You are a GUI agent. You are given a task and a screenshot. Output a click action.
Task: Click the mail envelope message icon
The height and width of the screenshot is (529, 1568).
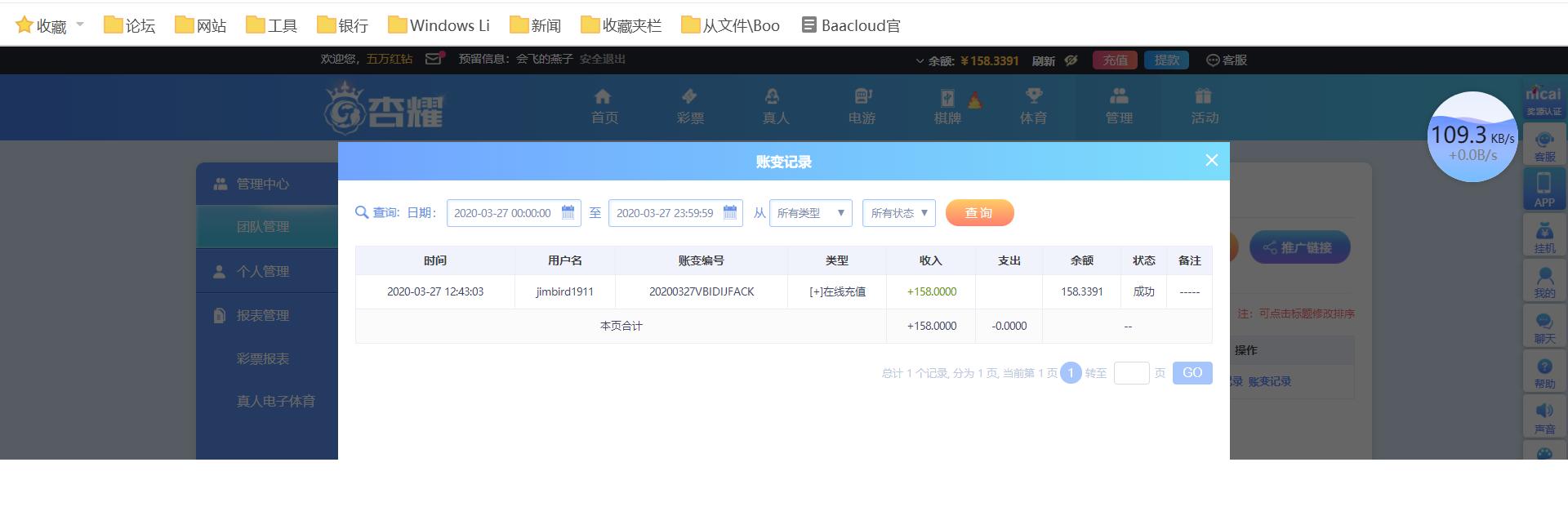434,58
